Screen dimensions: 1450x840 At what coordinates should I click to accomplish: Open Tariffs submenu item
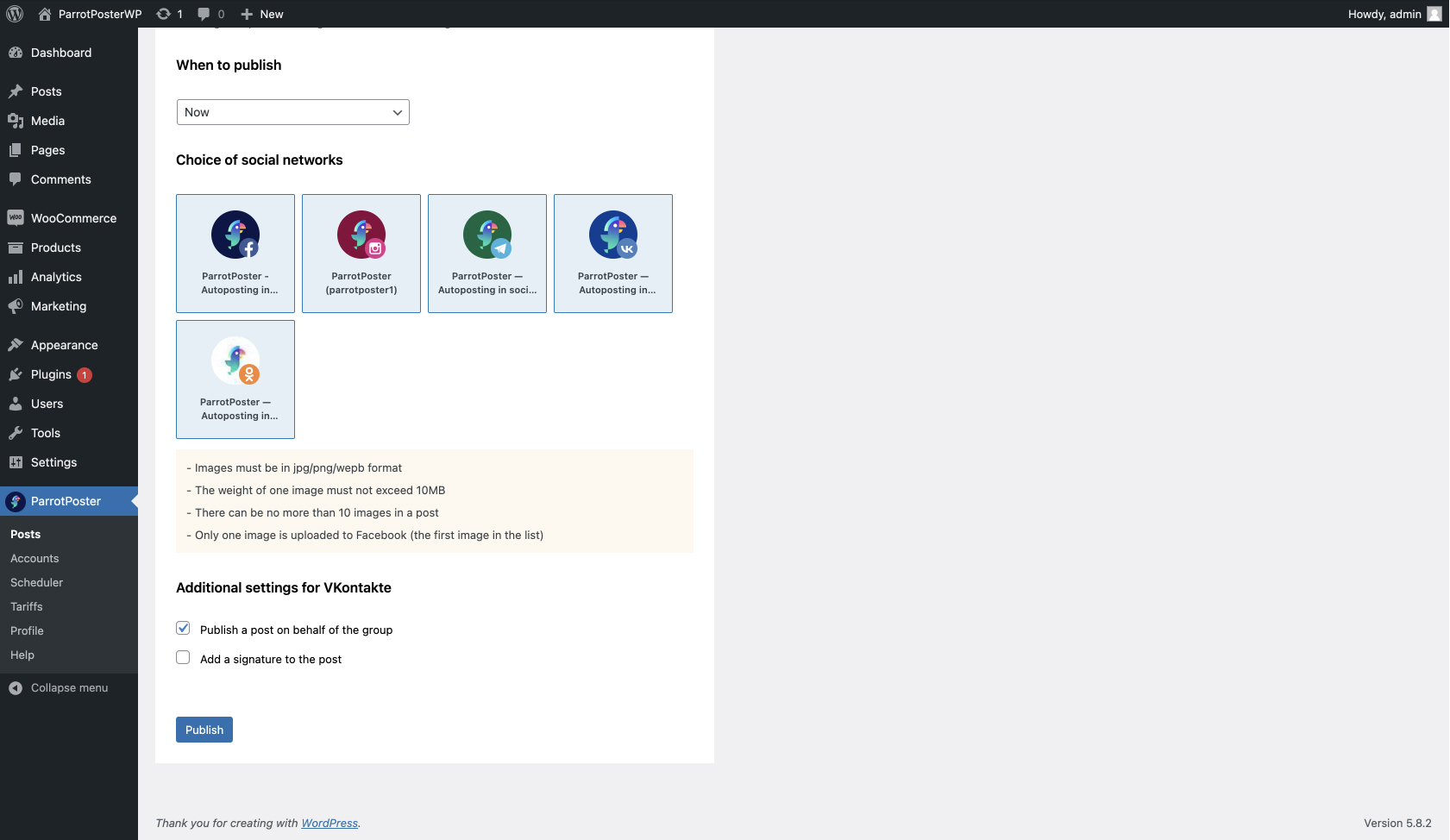click(x=27, y=607)
